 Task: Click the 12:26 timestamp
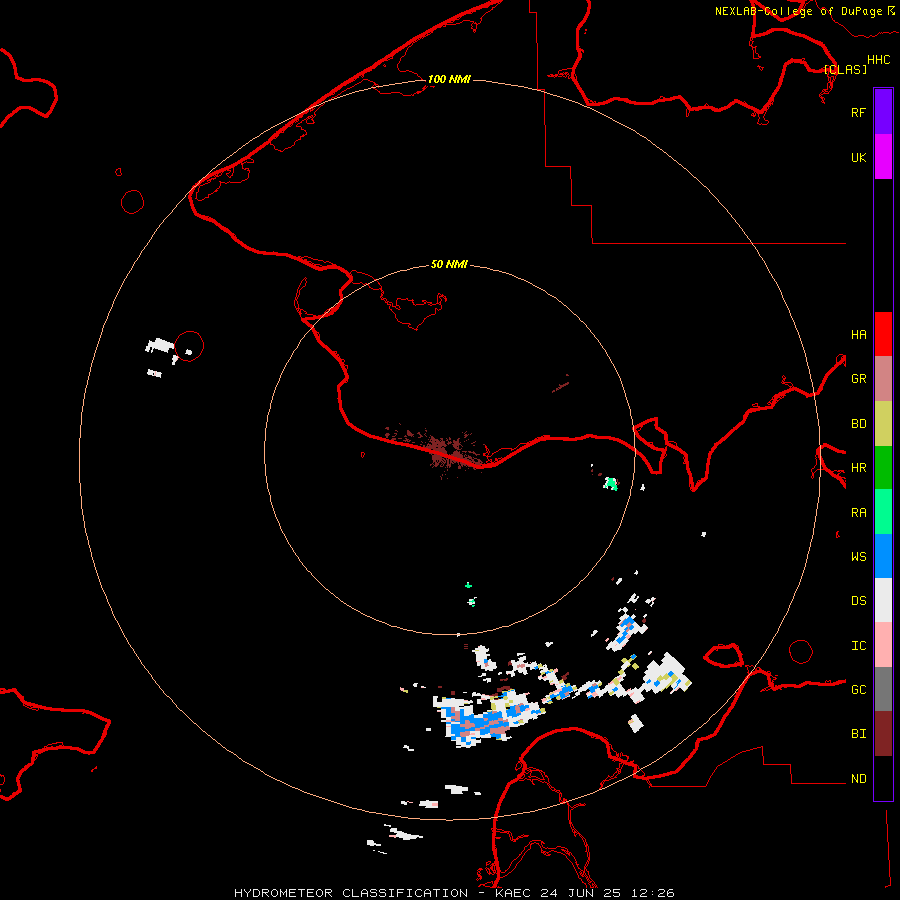point(652,893)
